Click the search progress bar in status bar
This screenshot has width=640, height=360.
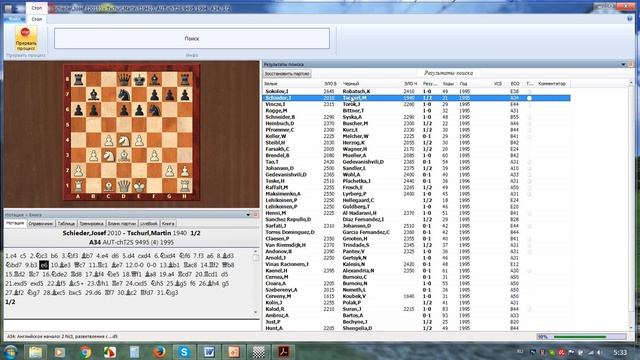click(582, 337)
